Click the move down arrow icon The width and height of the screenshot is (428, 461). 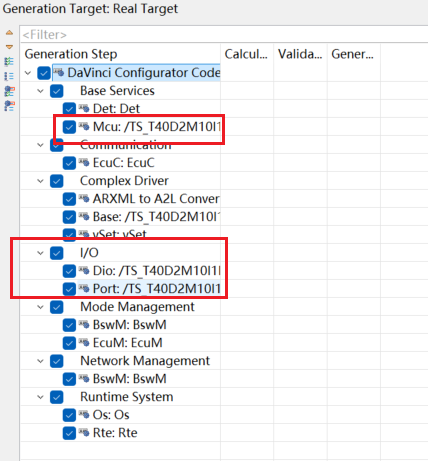9,47
